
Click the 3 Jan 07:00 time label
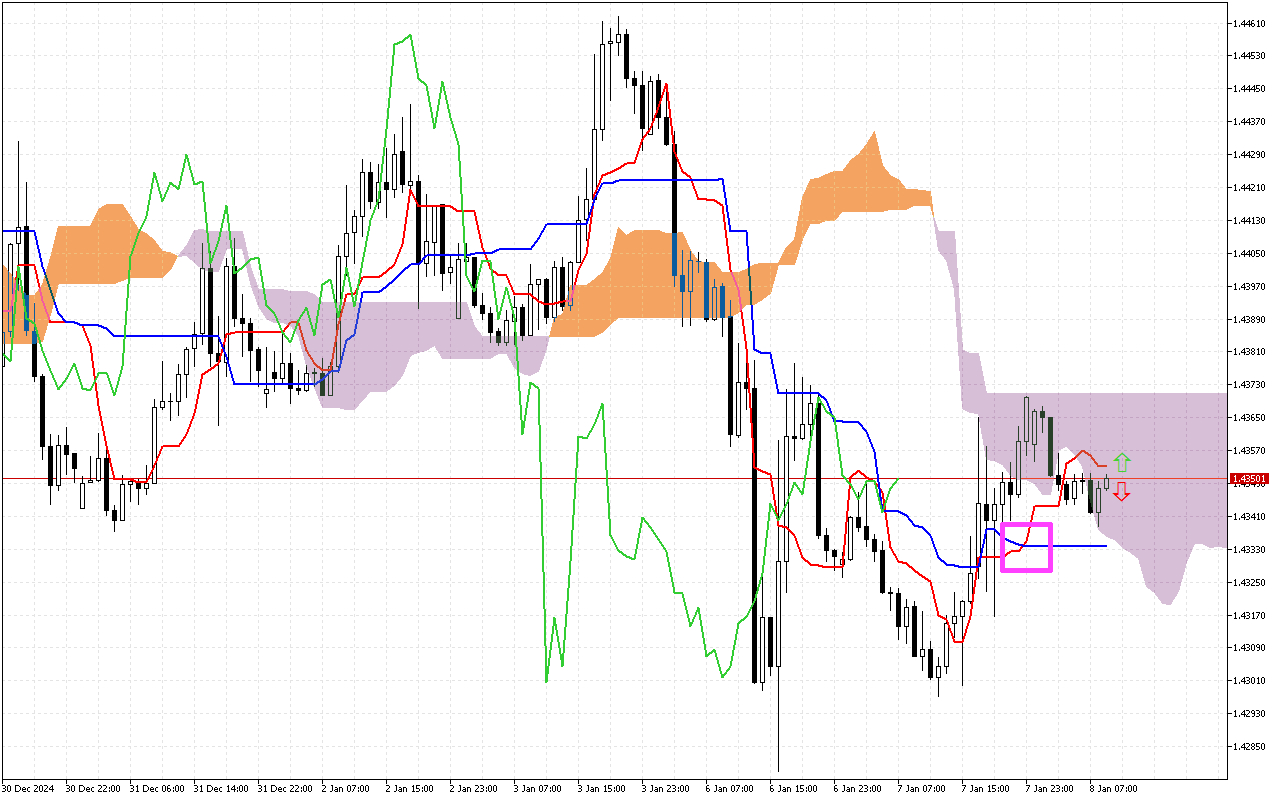pos(538,789)
